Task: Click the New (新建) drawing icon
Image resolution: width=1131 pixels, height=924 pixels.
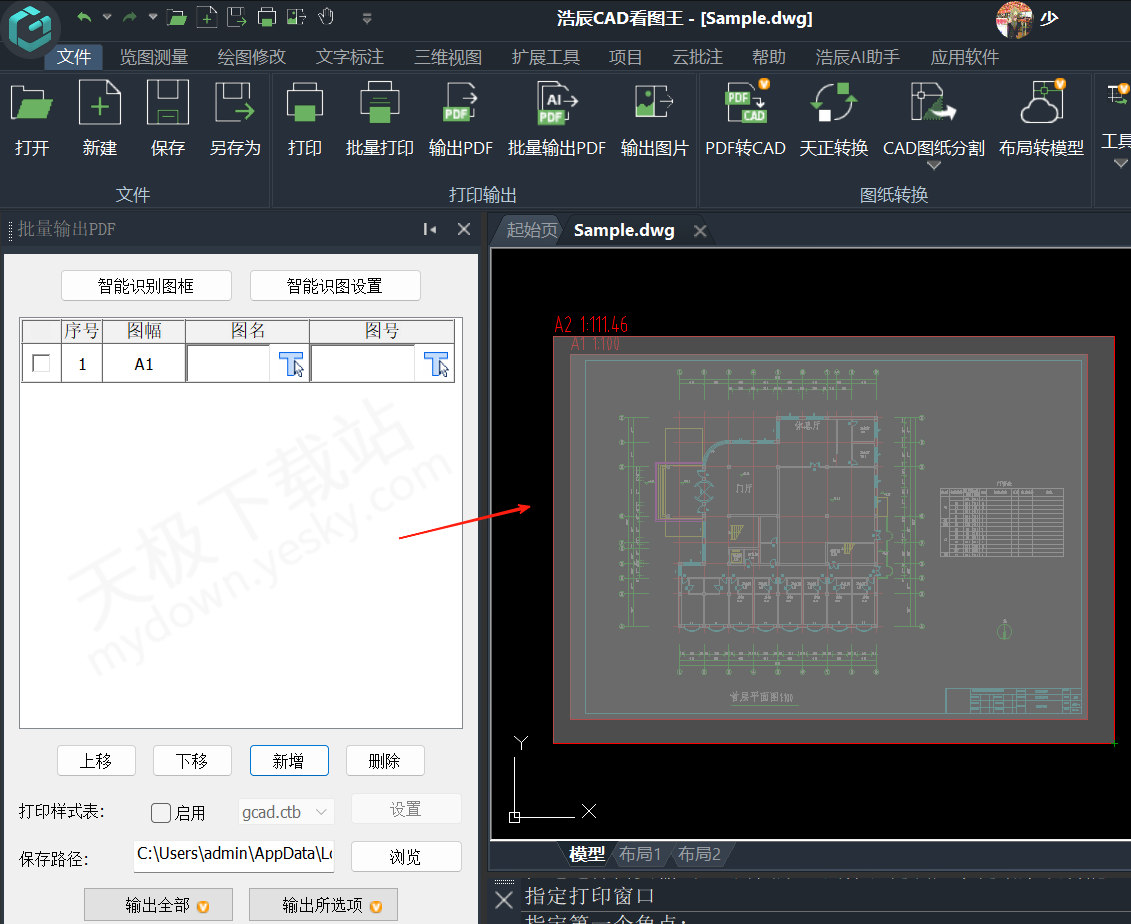Action: (x=100, y=103)
